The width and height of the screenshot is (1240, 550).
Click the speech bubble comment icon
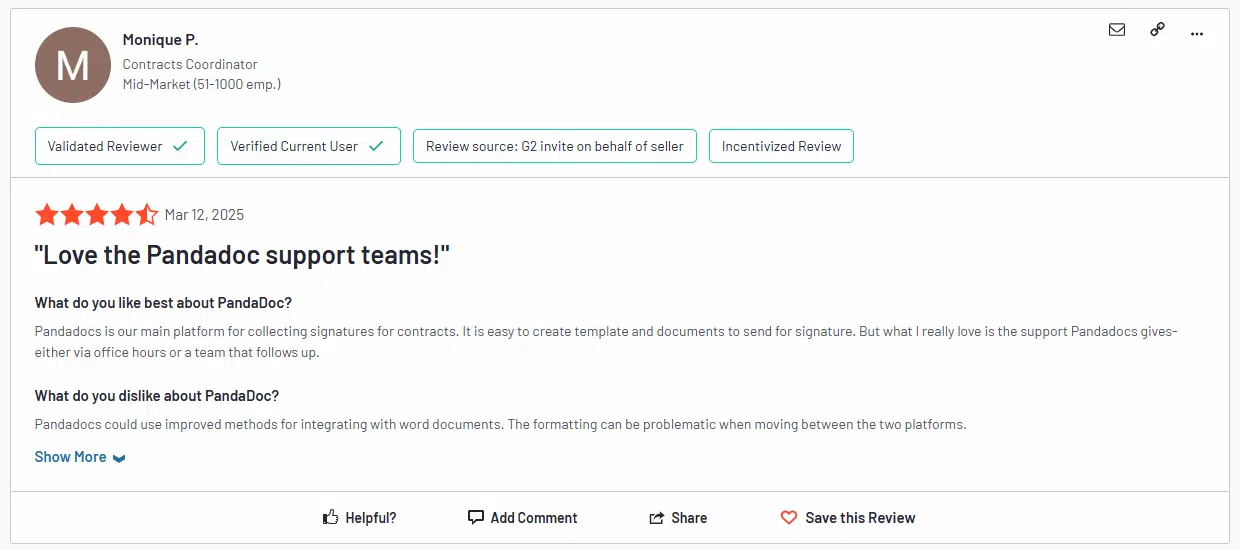coord(476,517)
